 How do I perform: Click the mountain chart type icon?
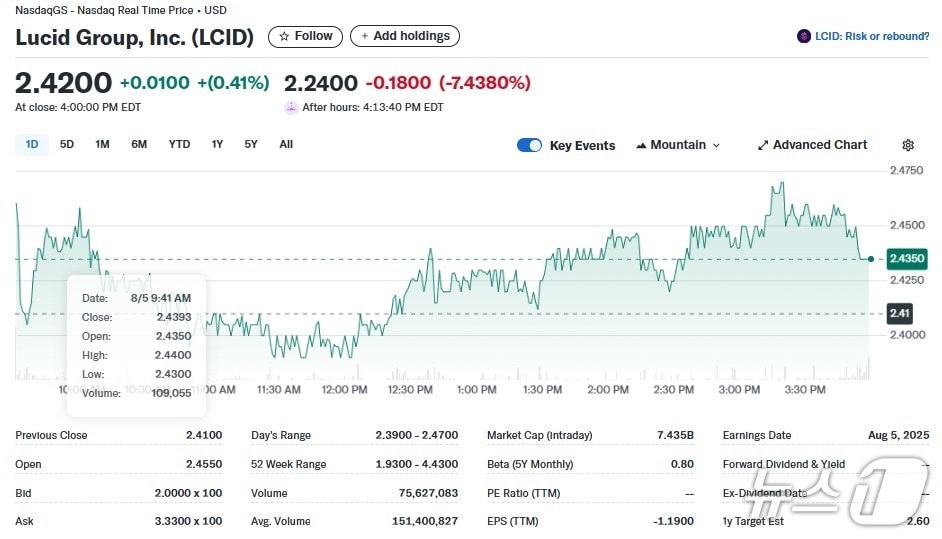click(641, 145)
